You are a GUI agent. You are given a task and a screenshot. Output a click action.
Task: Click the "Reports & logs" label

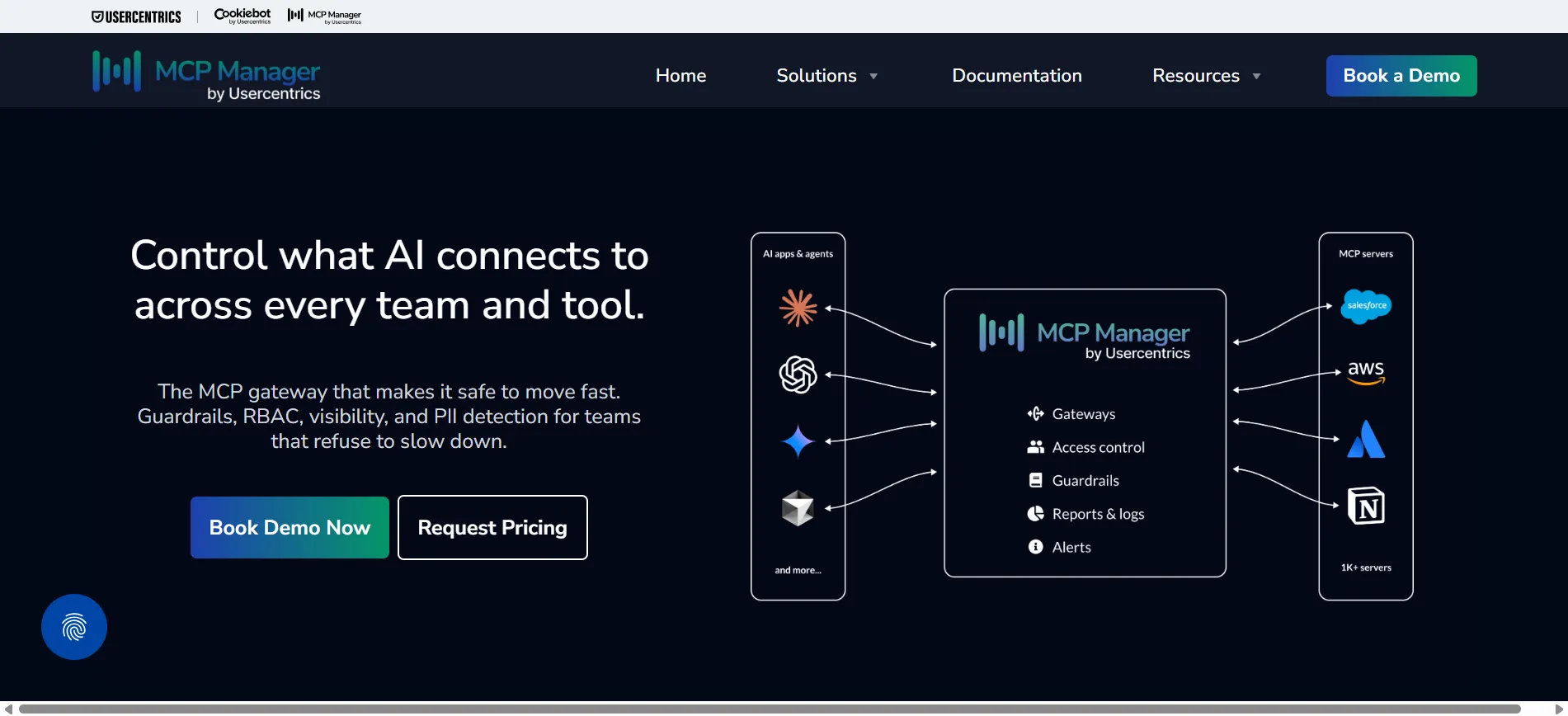[x=1098, y=514]
